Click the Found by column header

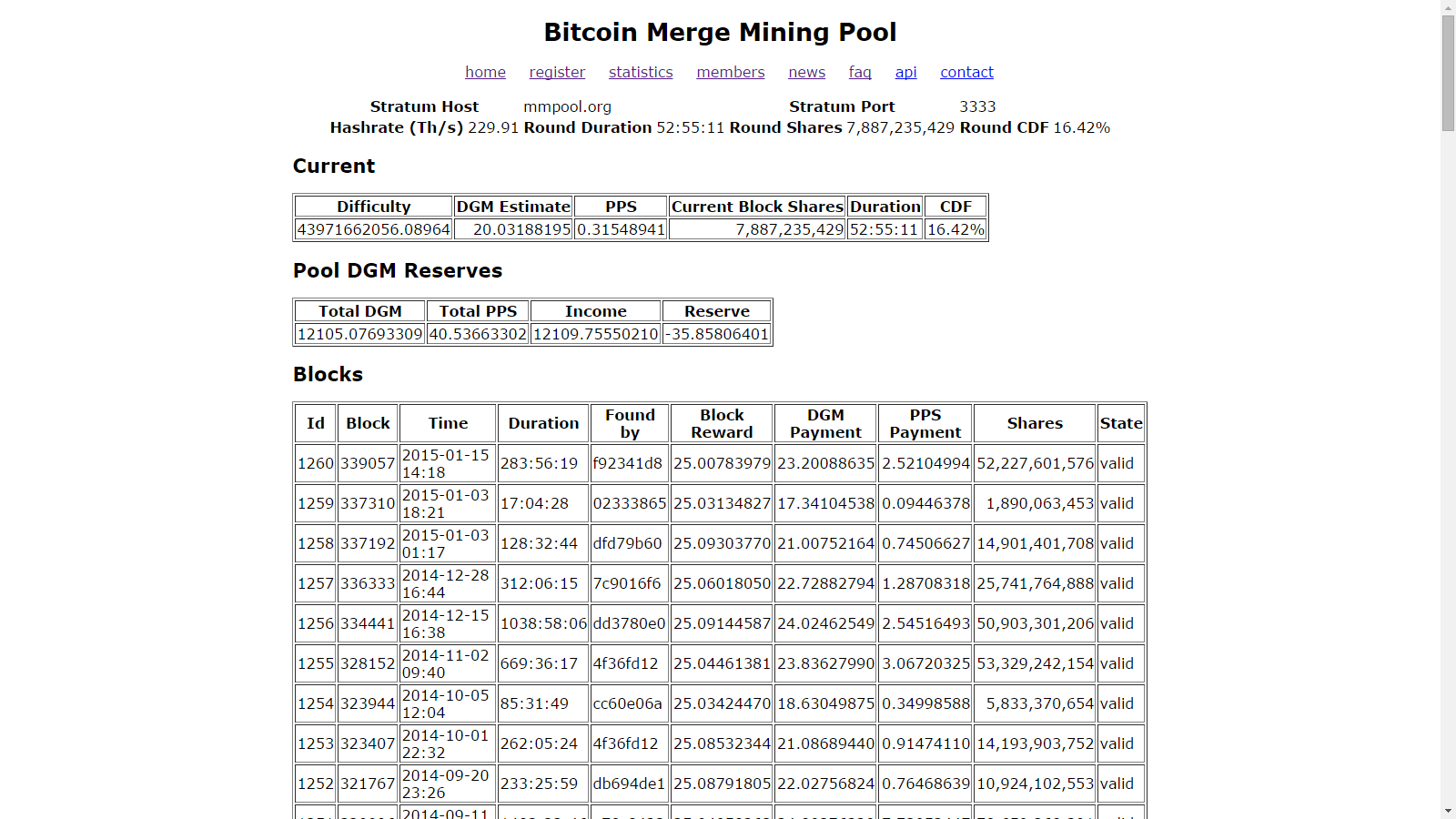[x=630, y=423]
